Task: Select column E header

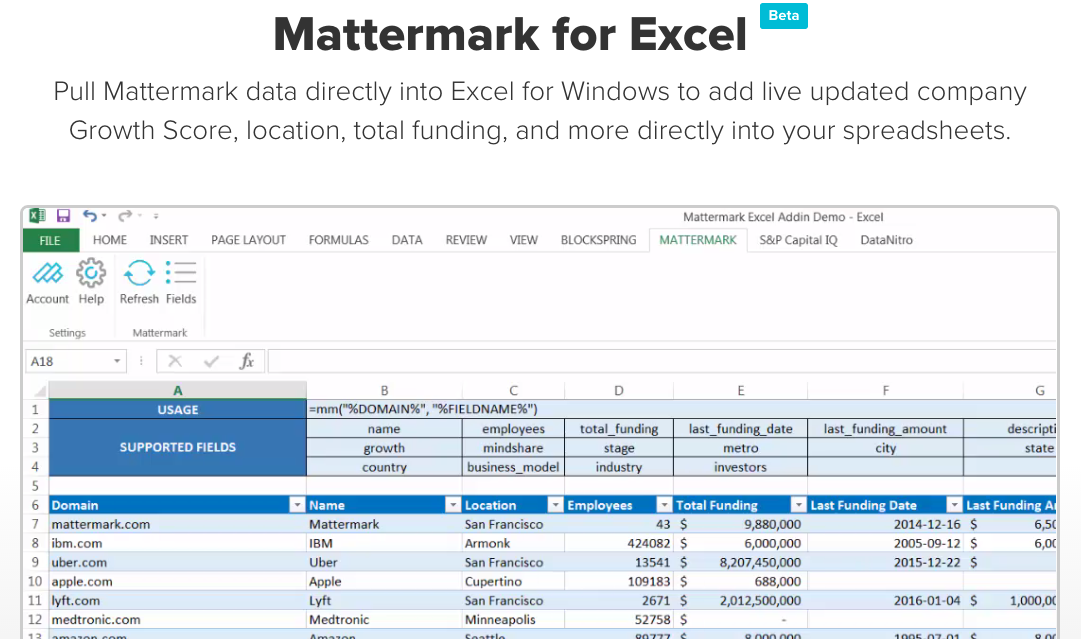Action: (740, 390)
